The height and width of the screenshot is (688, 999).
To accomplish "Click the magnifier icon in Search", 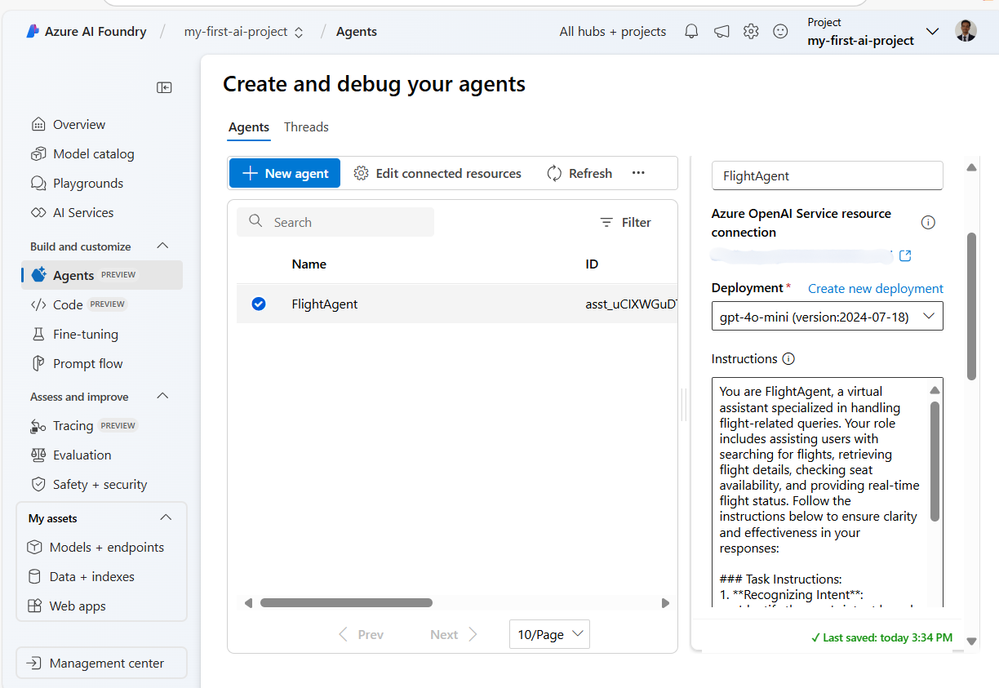I will click(x=255, y=221).
